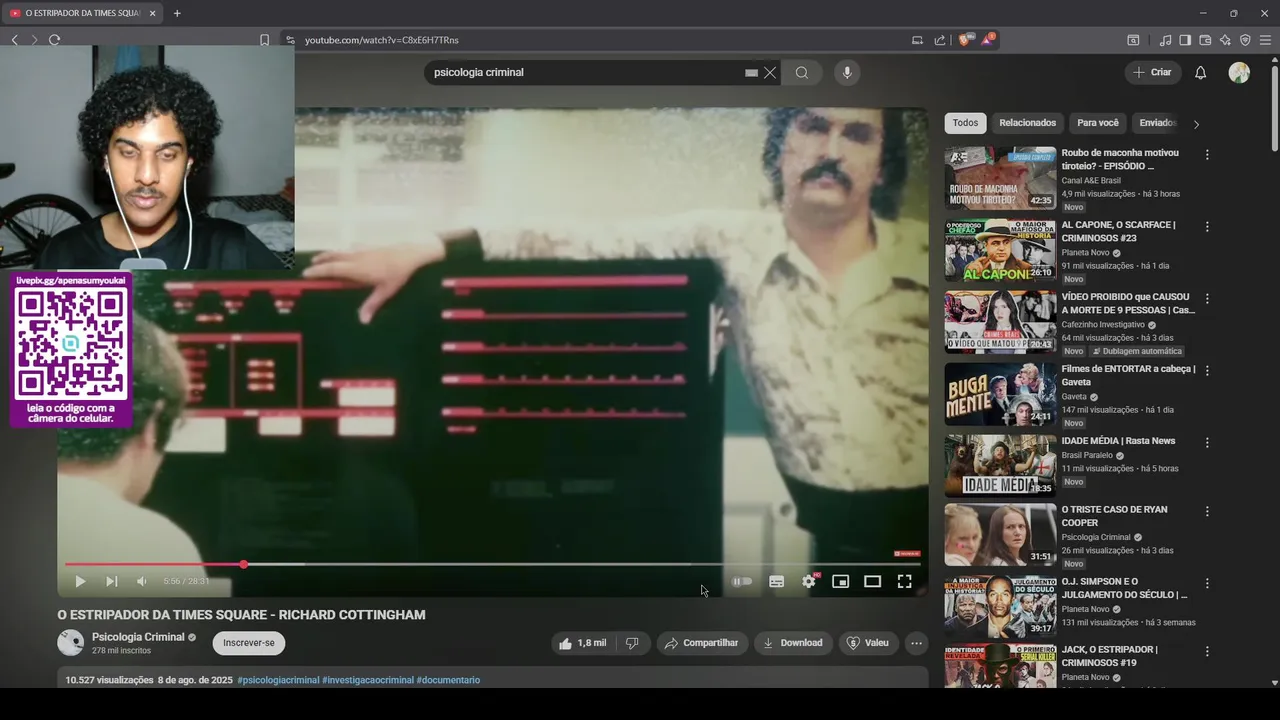Show more filter chips with arrow

[x=1196, y=124]
